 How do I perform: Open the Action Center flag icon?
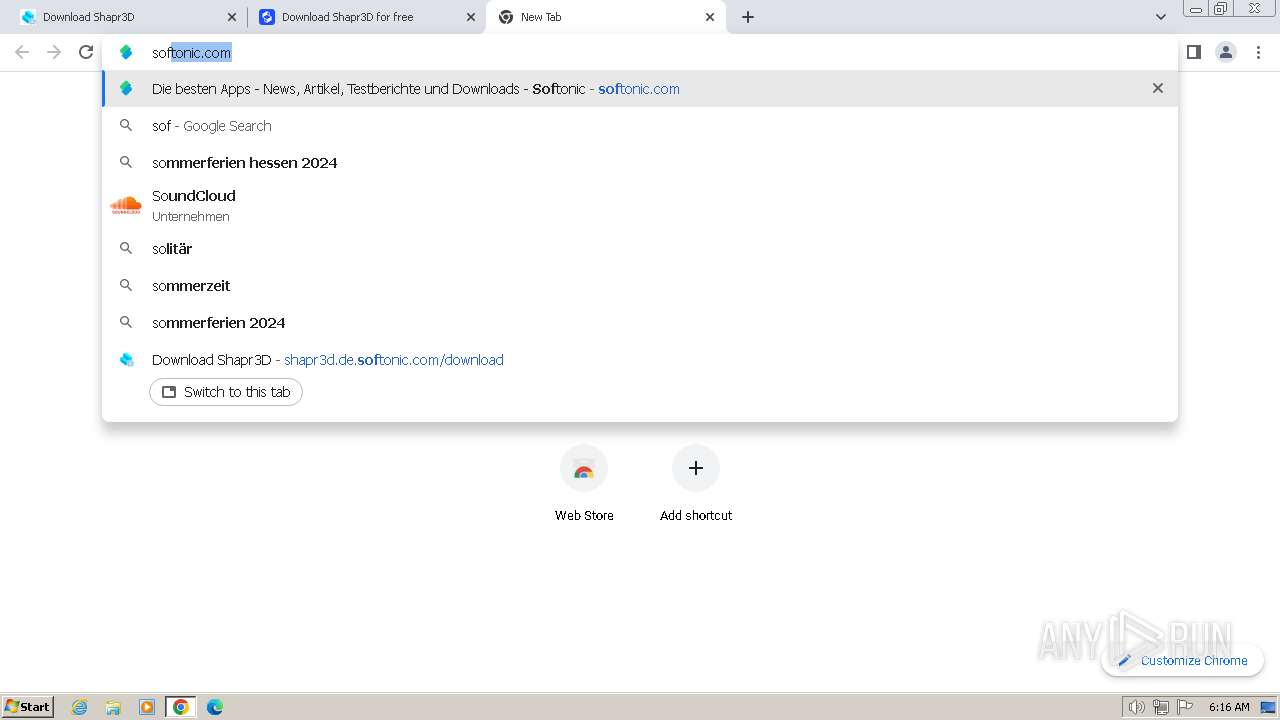point(1185,707)
